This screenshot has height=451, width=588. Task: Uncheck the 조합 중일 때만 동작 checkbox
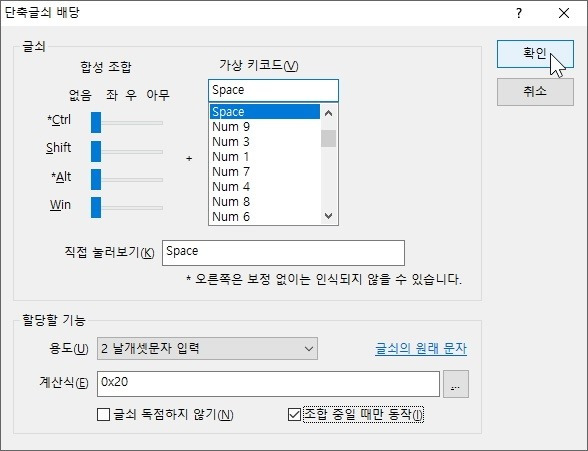click(294, 415)
